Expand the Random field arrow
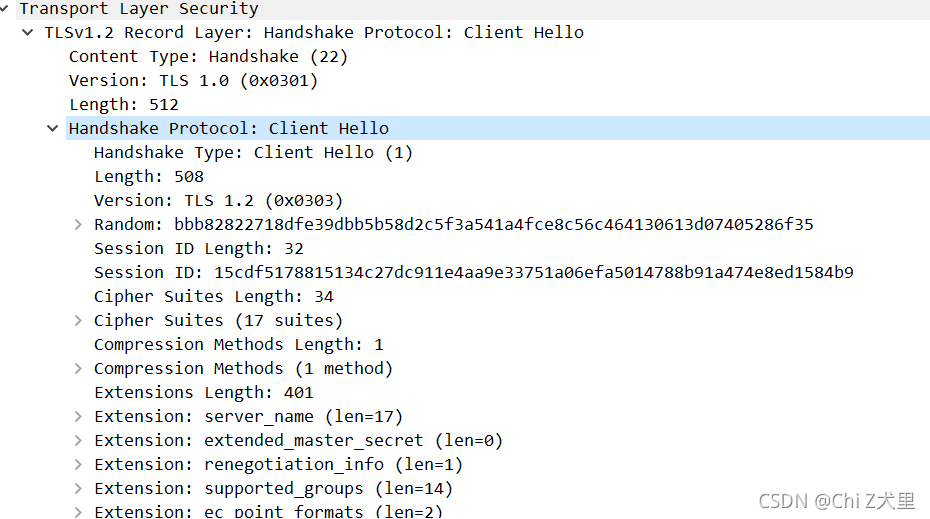Screen dimensions: 930x519 78,225
